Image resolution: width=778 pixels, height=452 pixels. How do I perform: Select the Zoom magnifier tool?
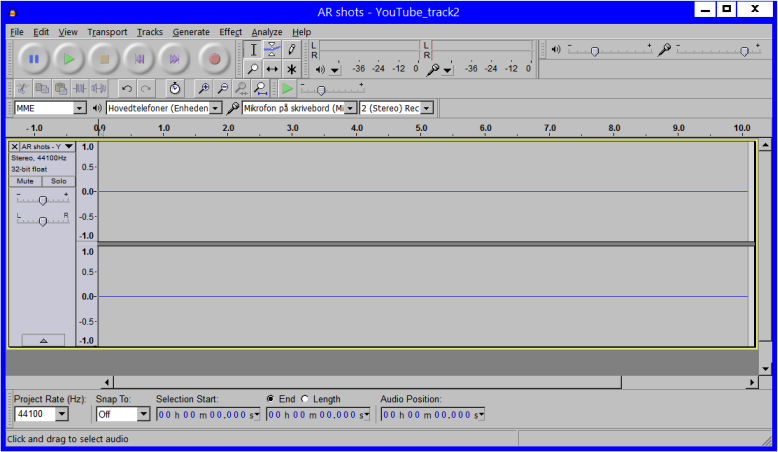[x=253, y=68]
